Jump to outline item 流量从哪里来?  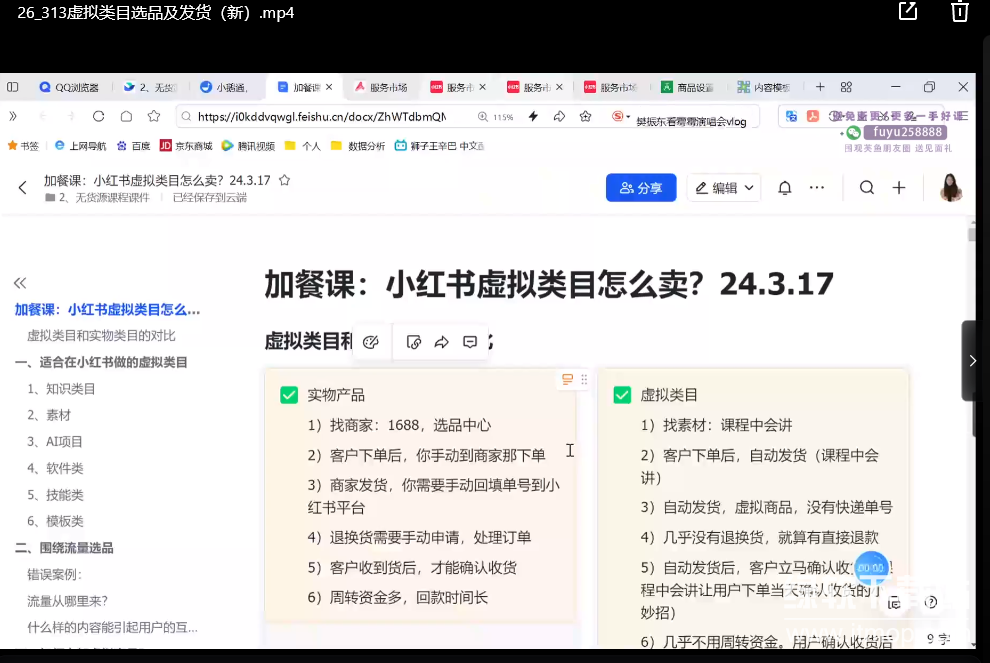coord(68,601)
